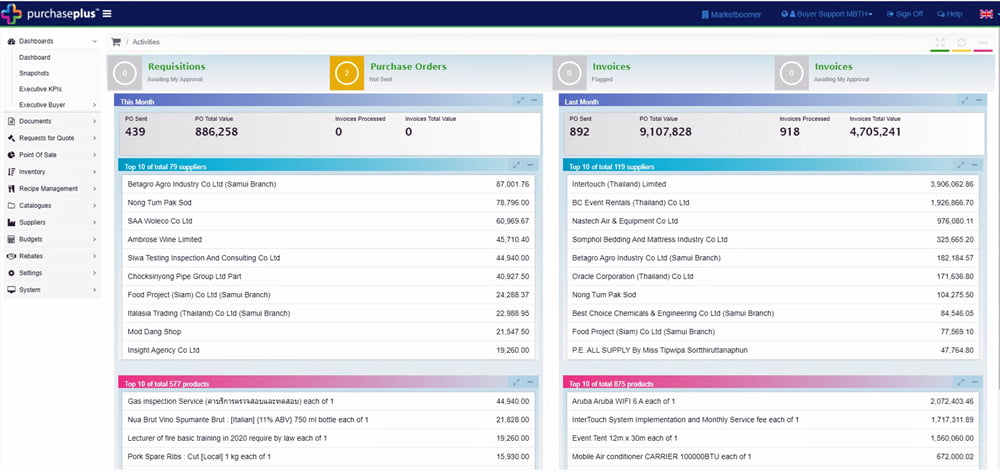Click the shopping cart breadcrumb icon
1000x473 pixels.
115,42
